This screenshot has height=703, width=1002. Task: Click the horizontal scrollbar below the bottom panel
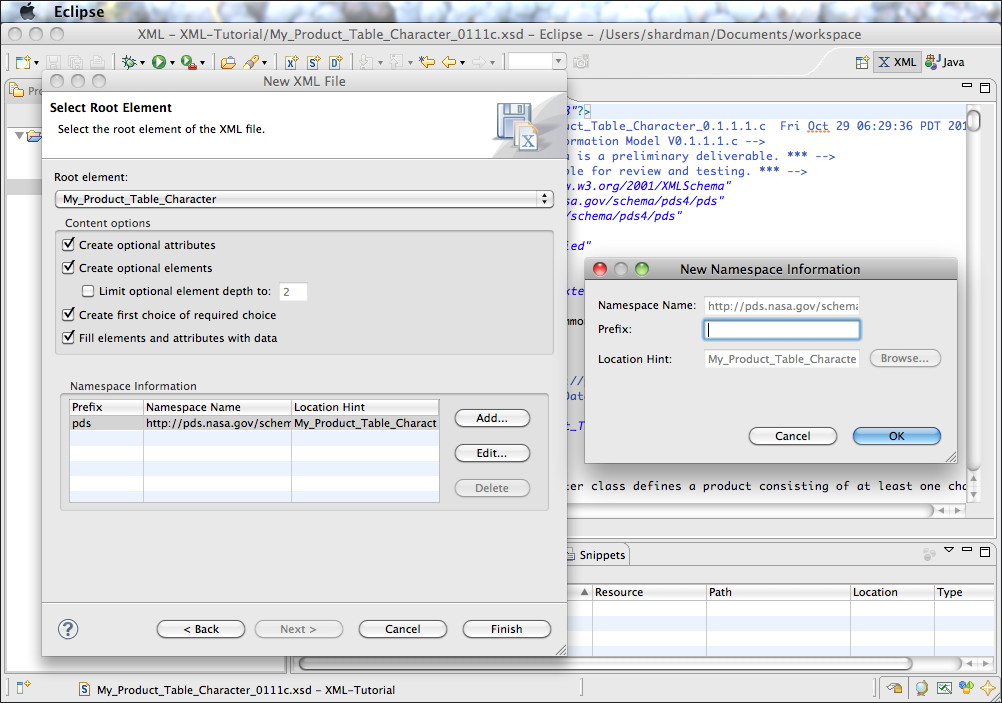tap(605, 663)
